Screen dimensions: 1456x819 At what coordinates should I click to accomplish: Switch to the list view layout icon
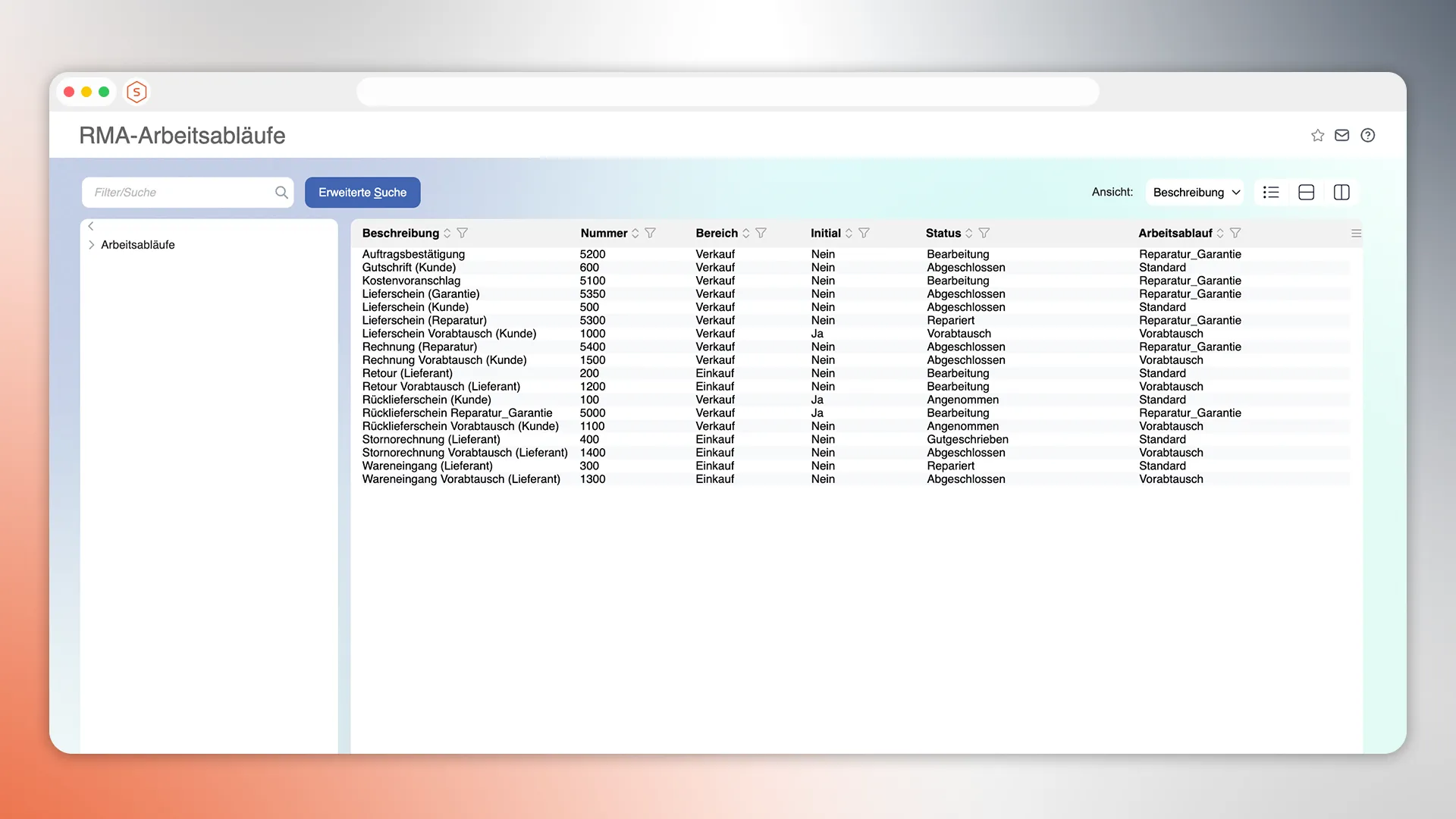[x=1271, y=193]
